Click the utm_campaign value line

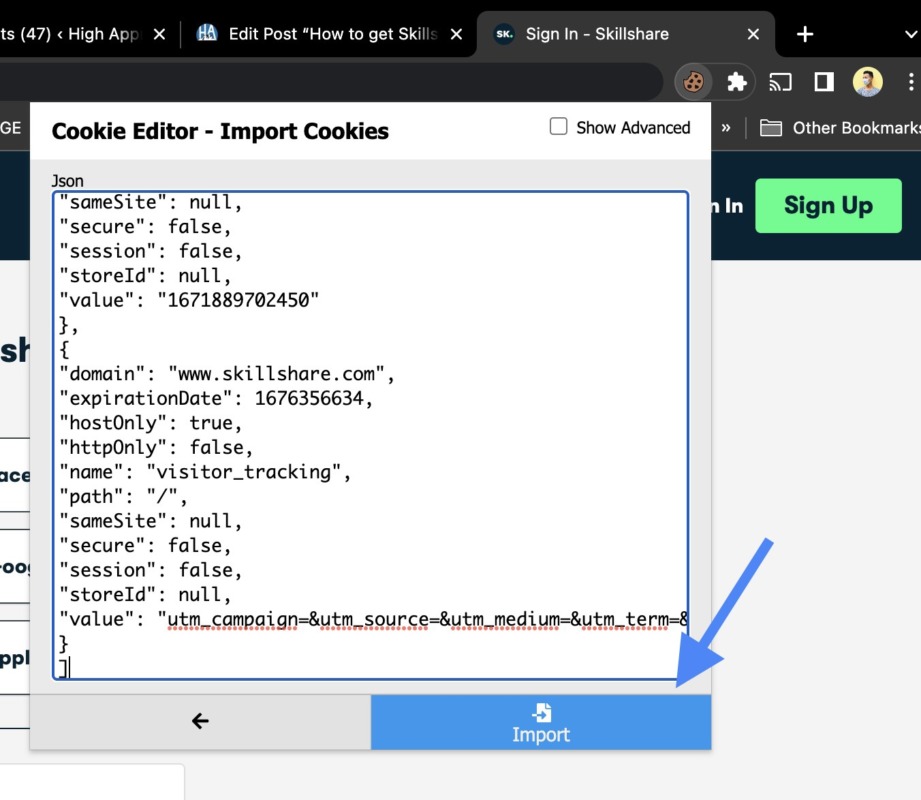374,619
